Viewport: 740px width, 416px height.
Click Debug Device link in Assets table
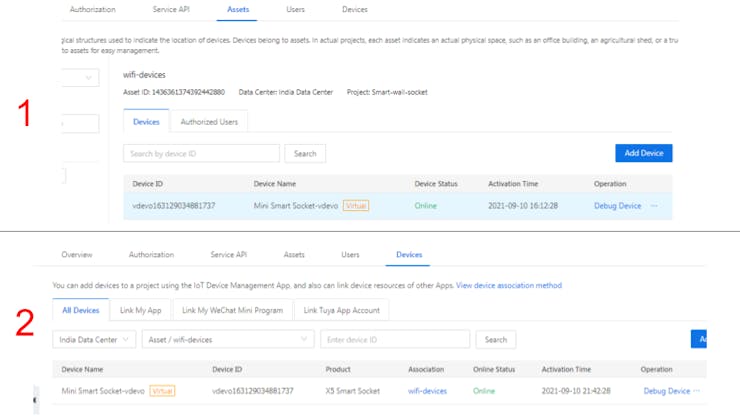click(617, 206)
